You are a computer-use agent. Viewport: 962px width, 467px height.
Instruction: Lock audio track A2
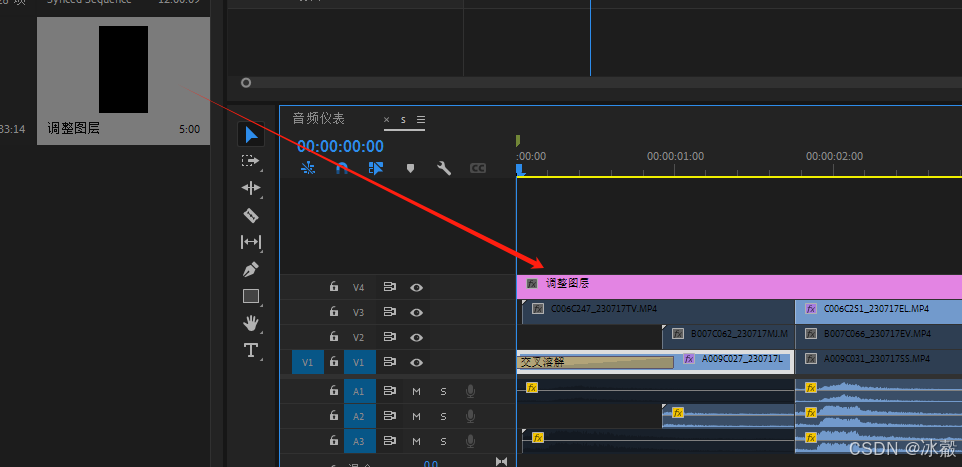coord(334,415)
